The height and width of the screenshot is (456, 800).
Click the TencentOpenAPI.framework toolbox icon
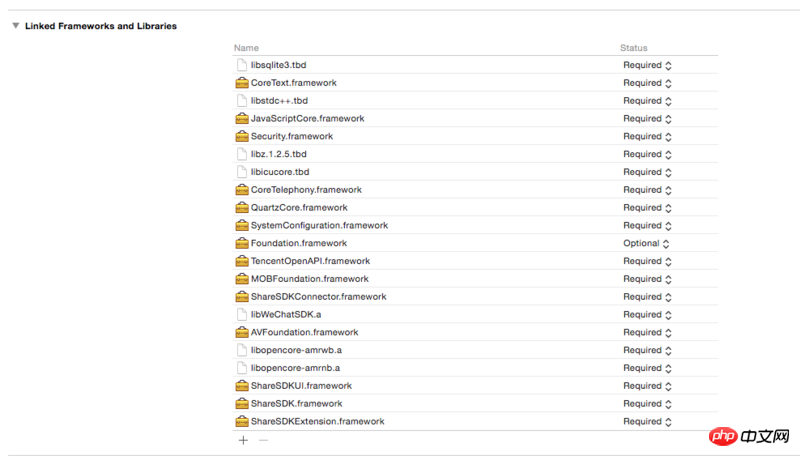click(x=242, y=261)
